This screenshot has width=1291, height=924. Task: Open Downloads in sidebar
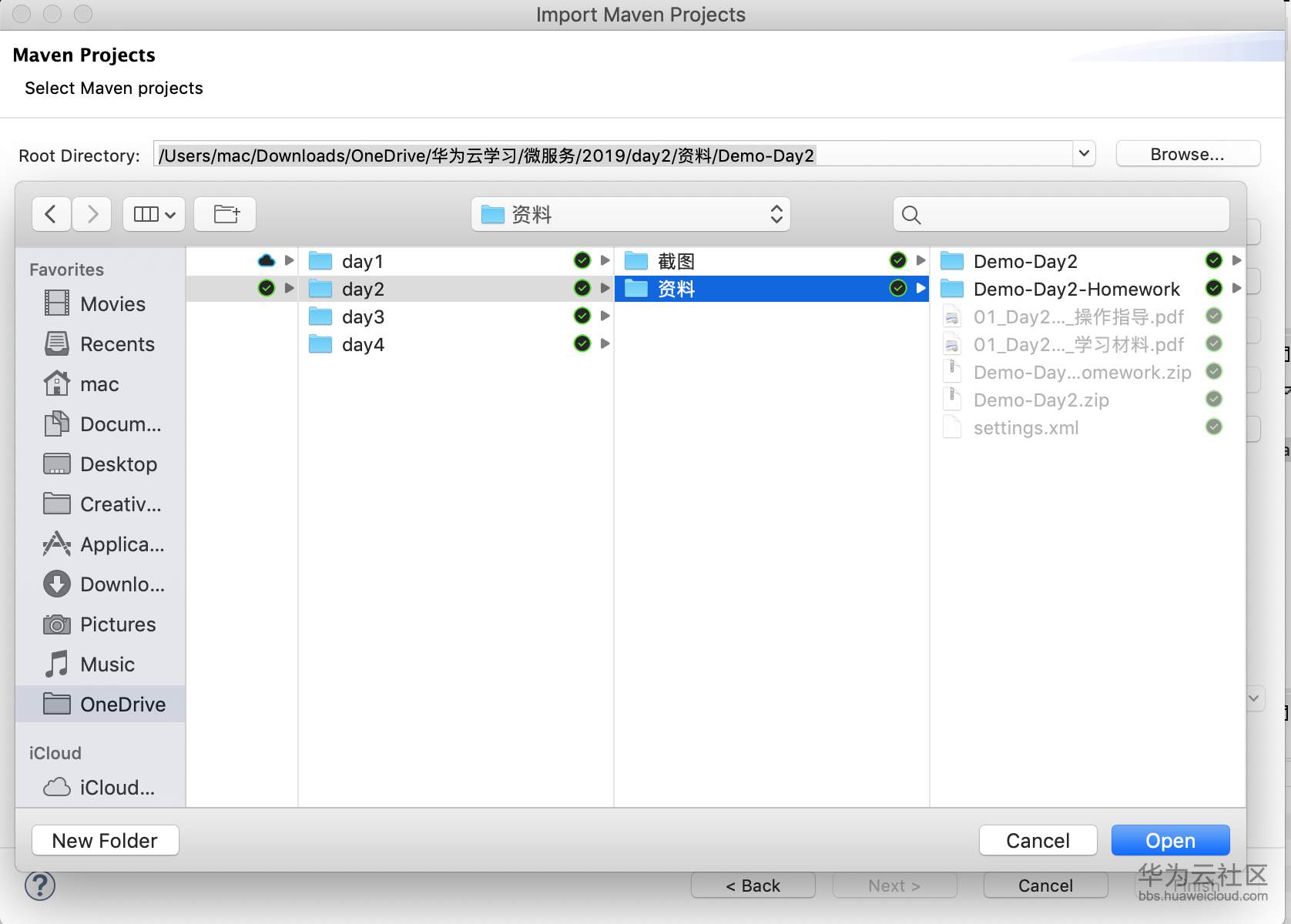click(x=100, y=584)
